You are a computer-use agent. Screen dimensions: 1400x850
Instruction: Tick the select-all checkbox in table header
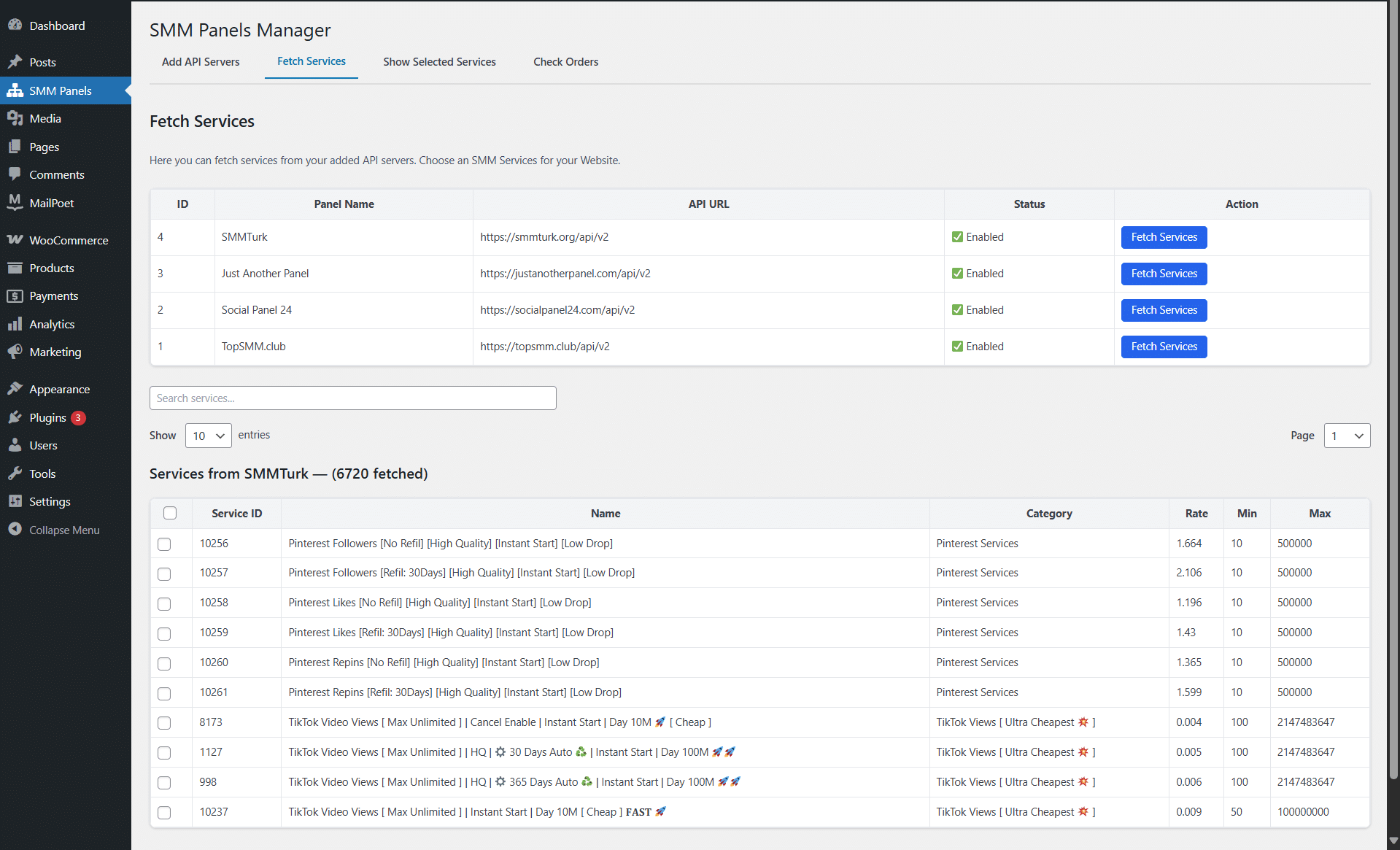pyautogui.click(x=170, y=513)
